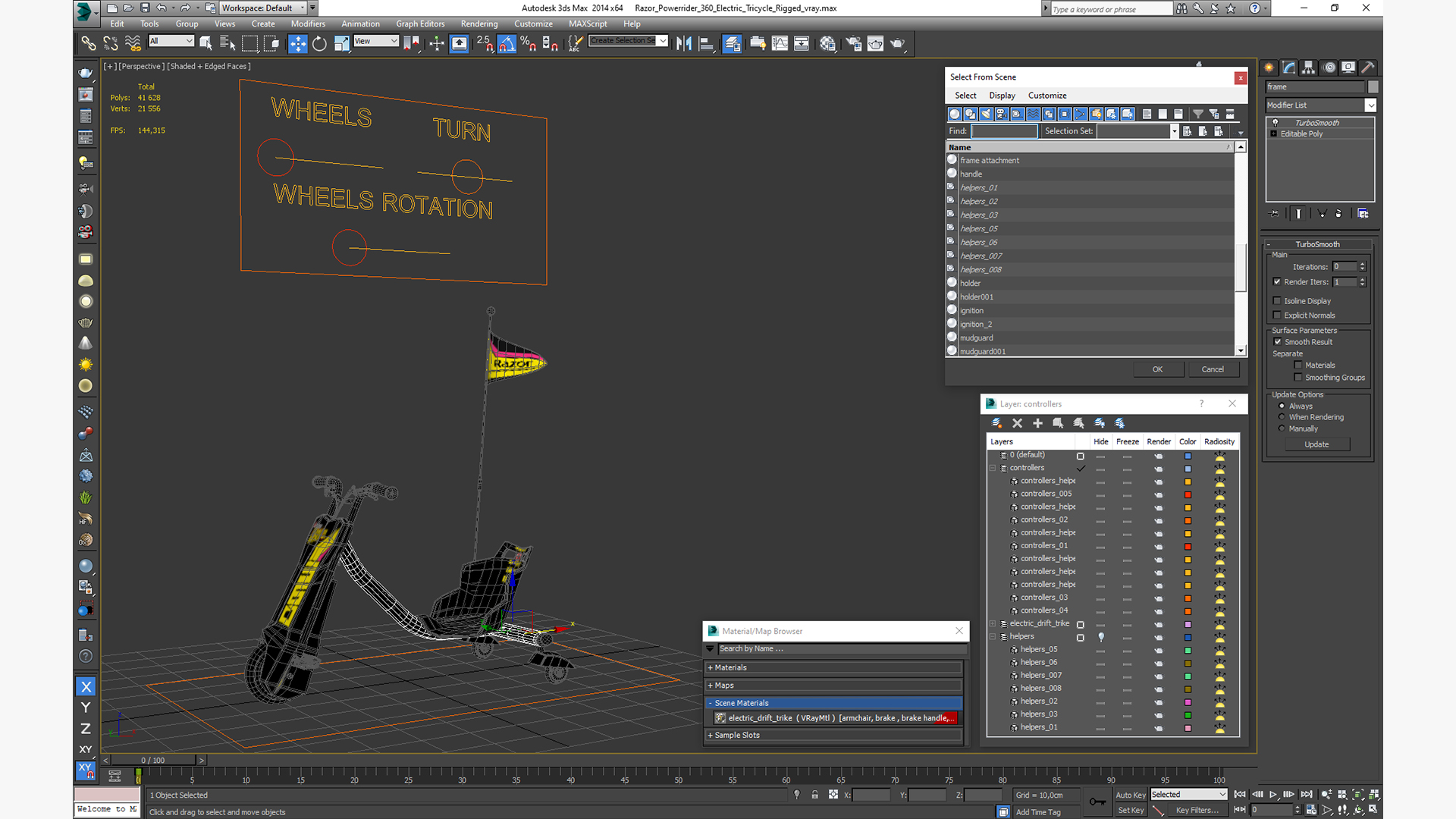Screen dimensions: 1456x819
Task: Open the Create Selection Set dropdown
Action: tap(663, 41)
